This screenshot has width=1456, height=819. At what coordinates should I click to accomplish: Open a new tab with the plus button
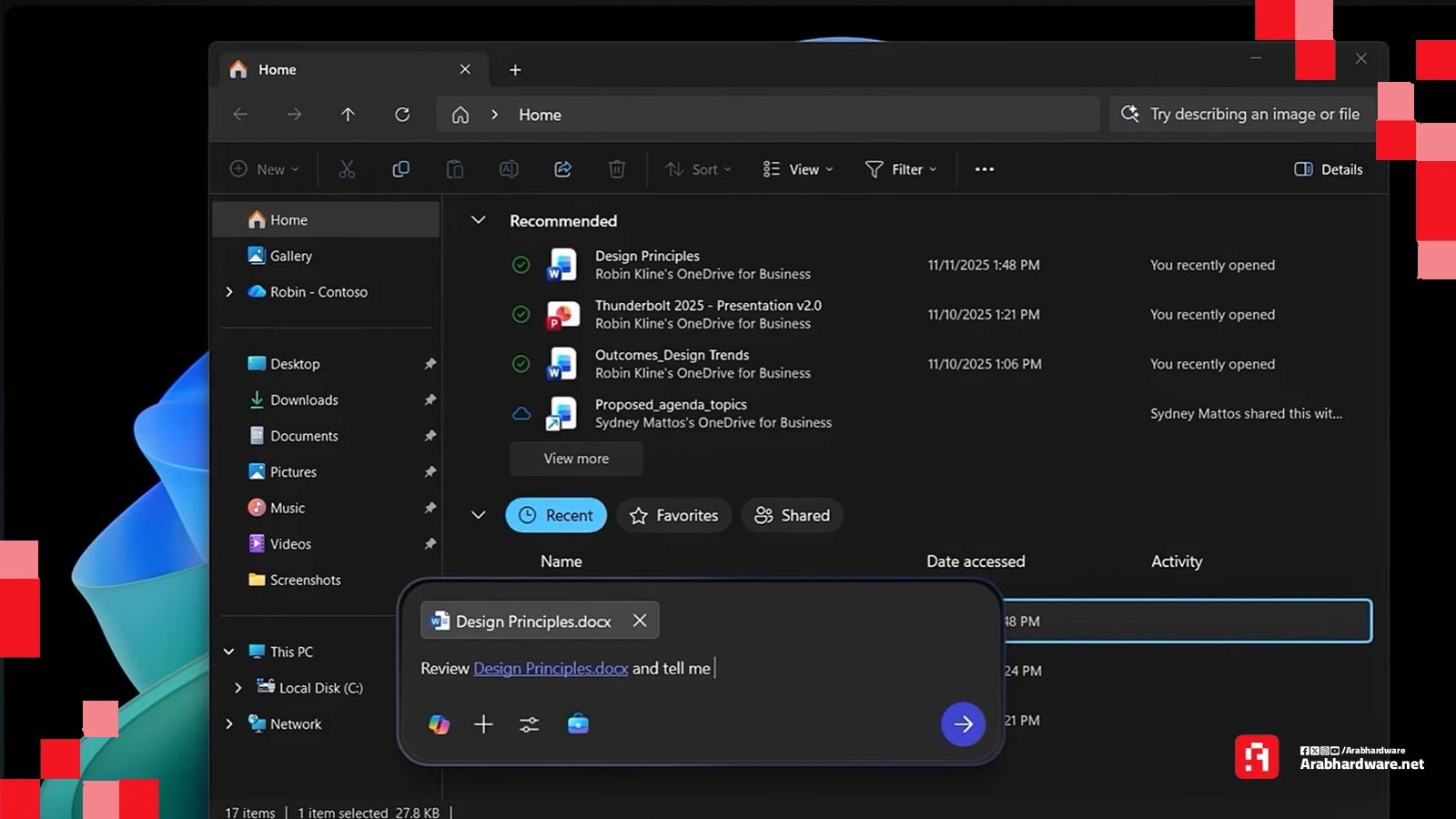[x=515, y=70]
